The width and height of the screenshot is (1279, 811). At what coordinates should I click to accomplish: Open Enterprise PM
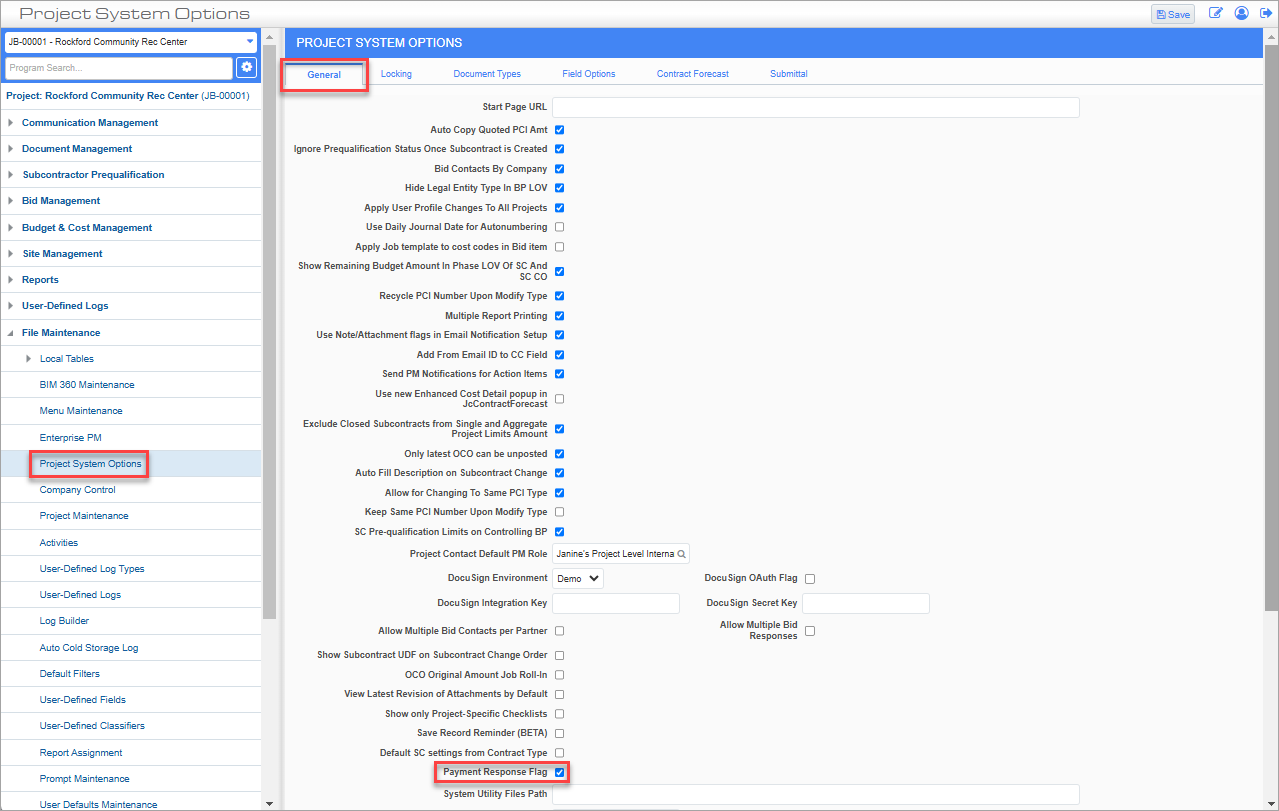click(70, 438)
